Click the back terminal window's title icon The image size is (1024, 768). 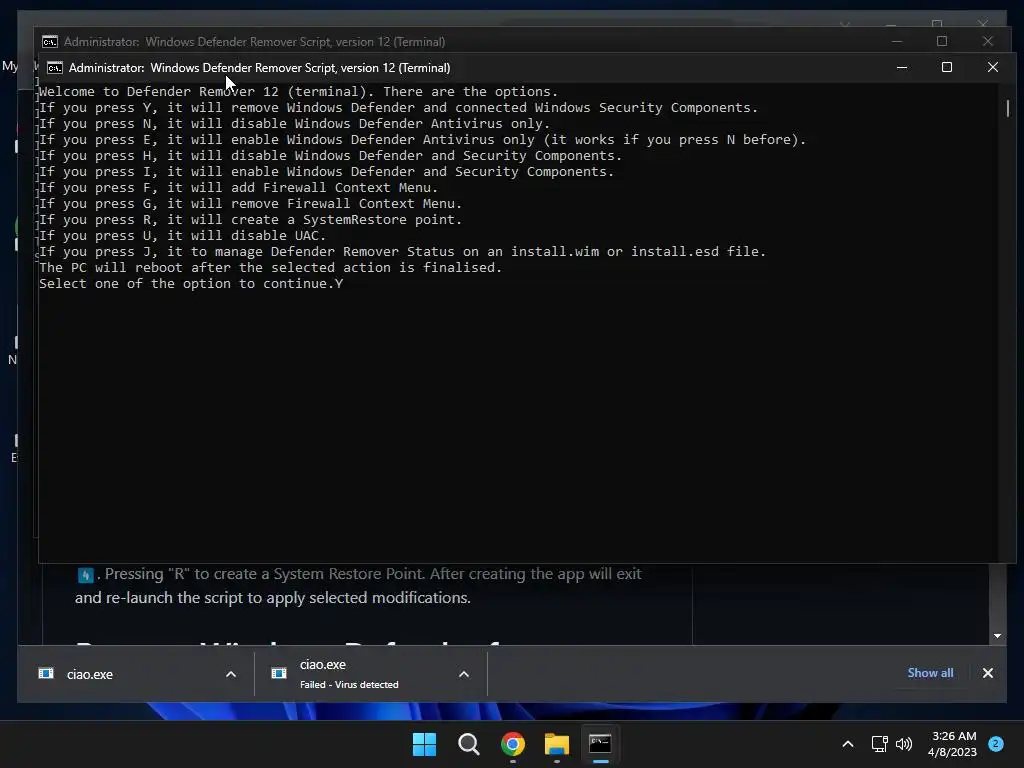(50, 42)
